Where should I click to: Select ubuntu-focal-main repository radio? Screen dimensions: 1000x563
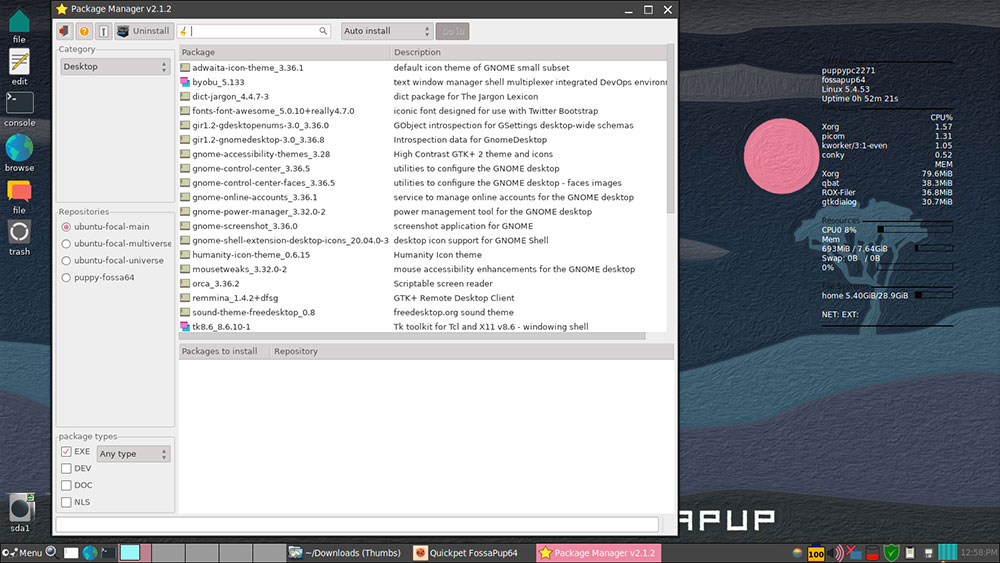[66, 227]
